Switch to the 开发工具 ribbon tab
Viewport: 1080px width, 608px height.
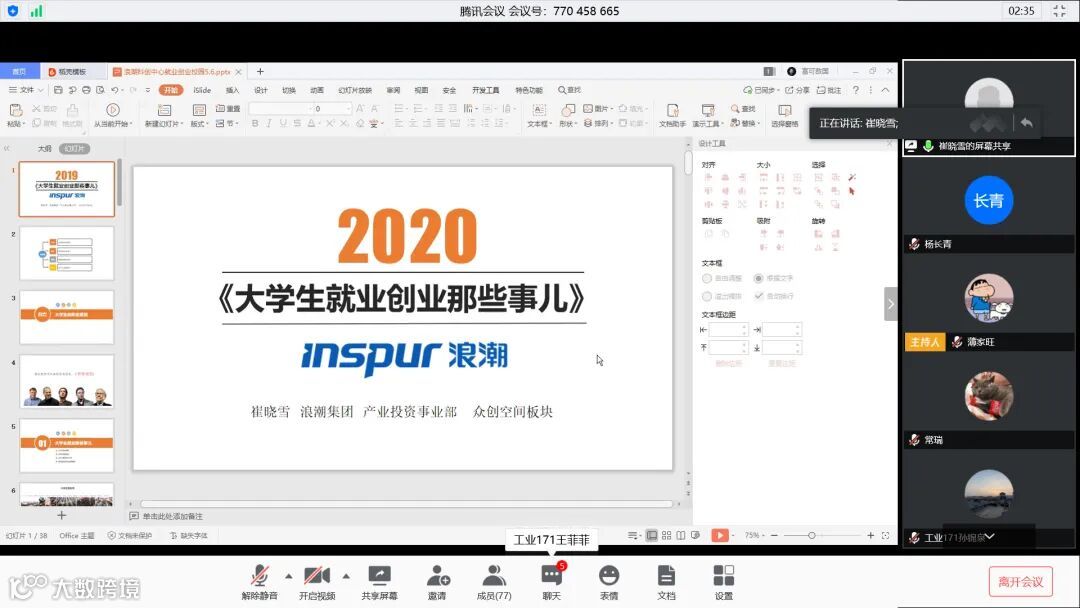pyautogui.click(x=486, y=90)
